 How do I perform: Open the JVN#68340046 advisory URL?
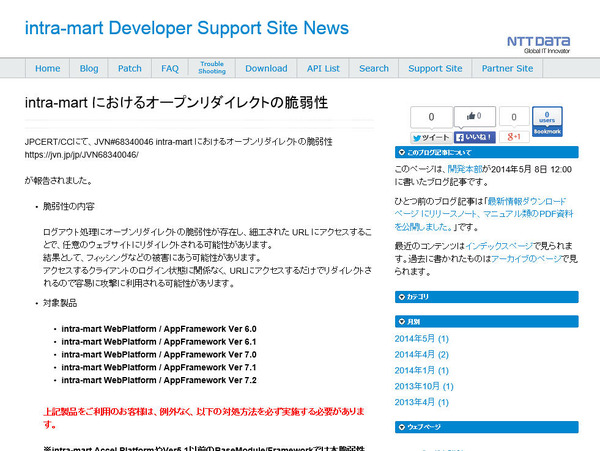coord(81,155)
